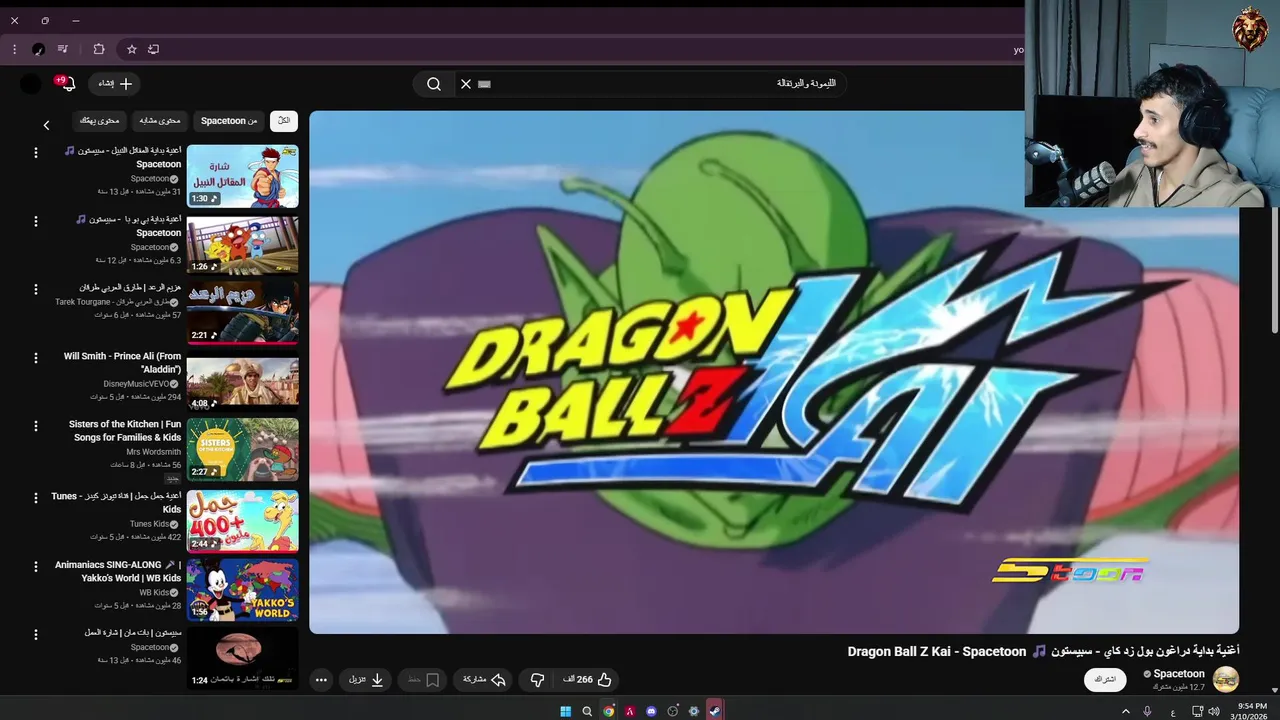Open the Sisters of the Kitchen thumbnail
Image resolution: width=1280 pixels, height=720 pixels.
pyautogui.click(x=242, y=449)
